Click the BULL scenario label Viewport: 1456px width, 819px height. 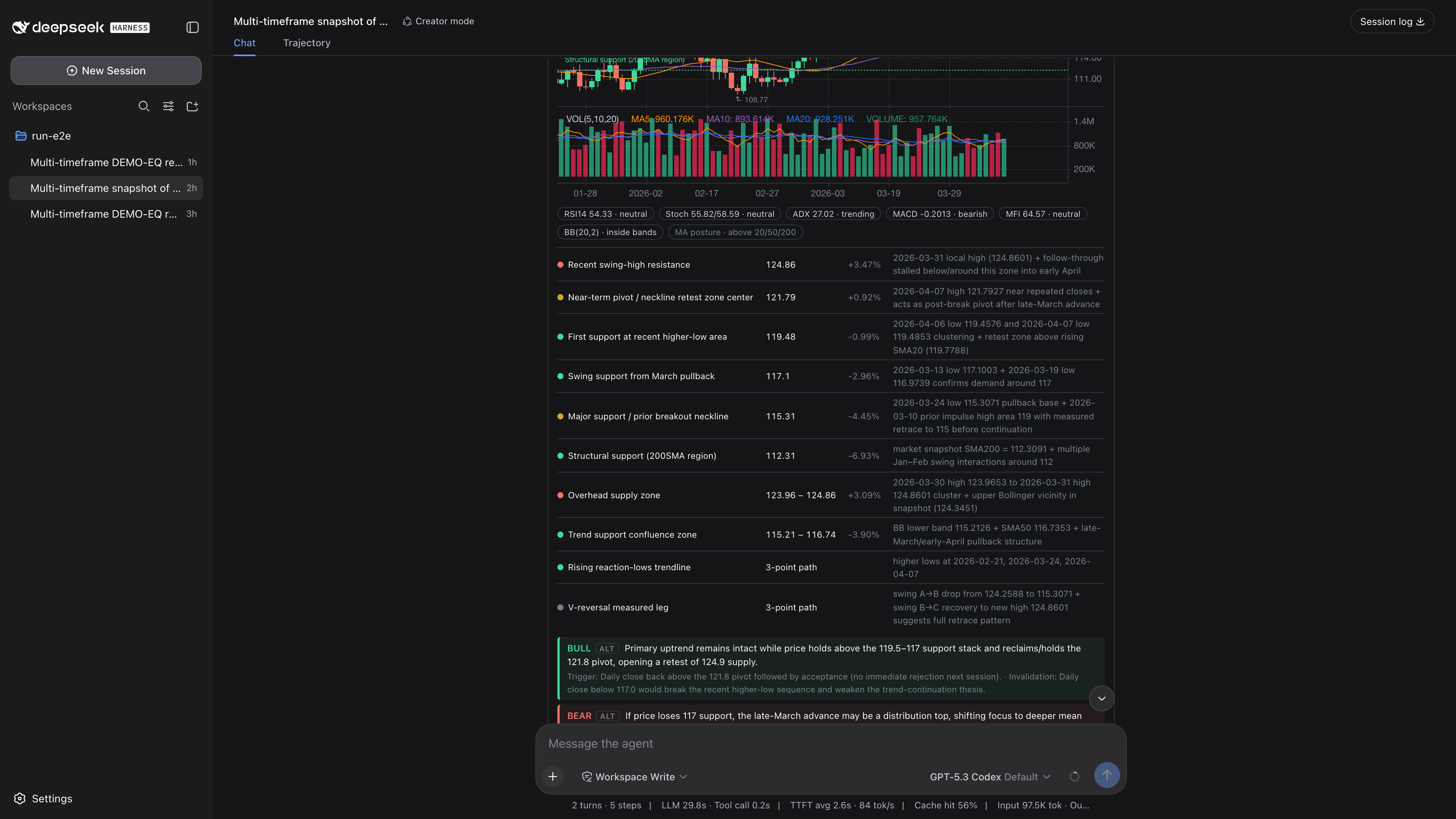579,648
